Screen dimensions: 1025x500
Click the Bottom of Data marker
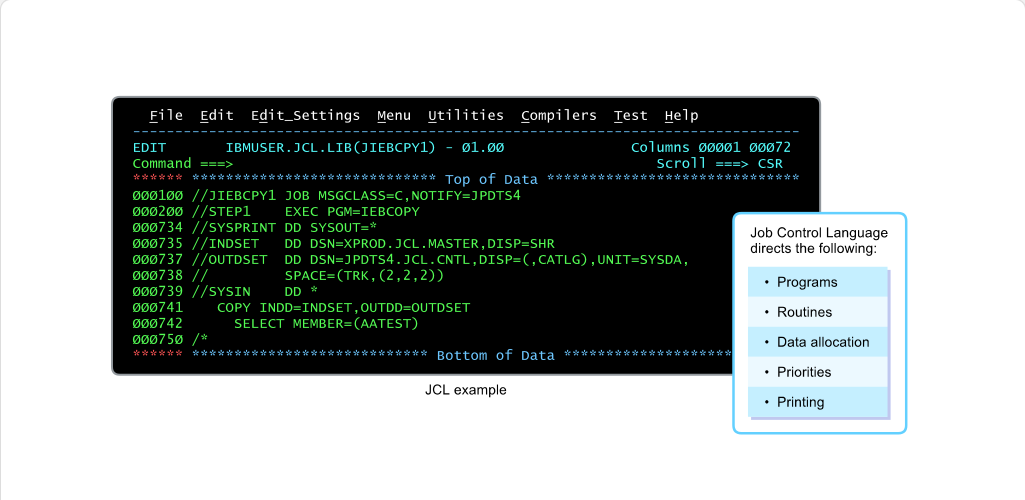coord(496,356)
